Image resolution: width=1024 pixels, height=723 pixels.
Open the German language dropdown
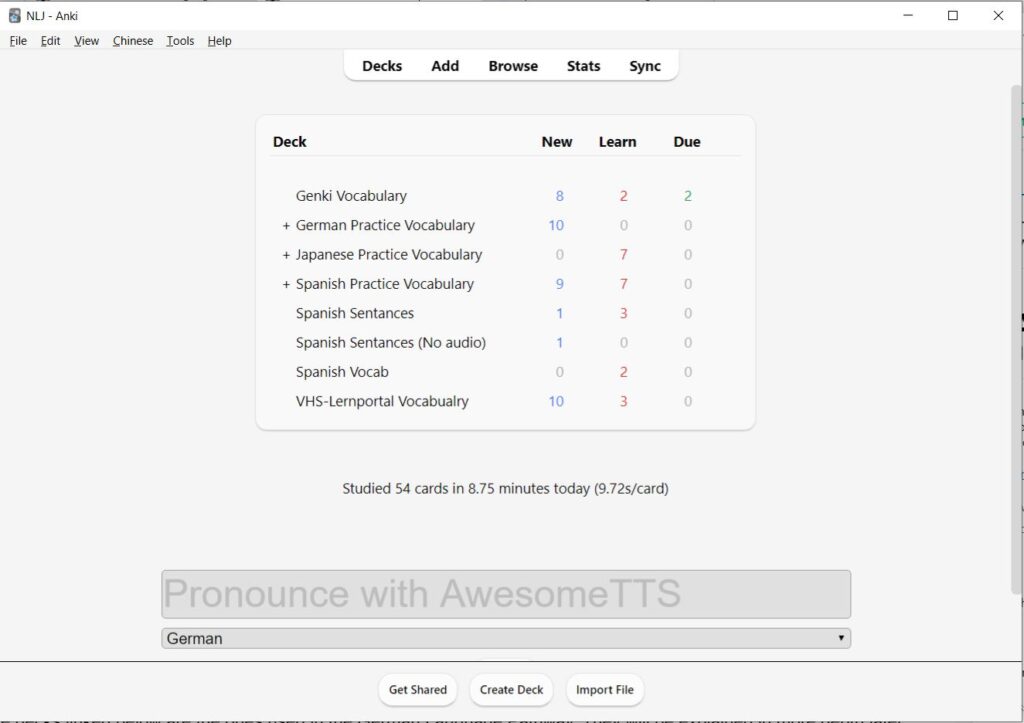point(840,637)
